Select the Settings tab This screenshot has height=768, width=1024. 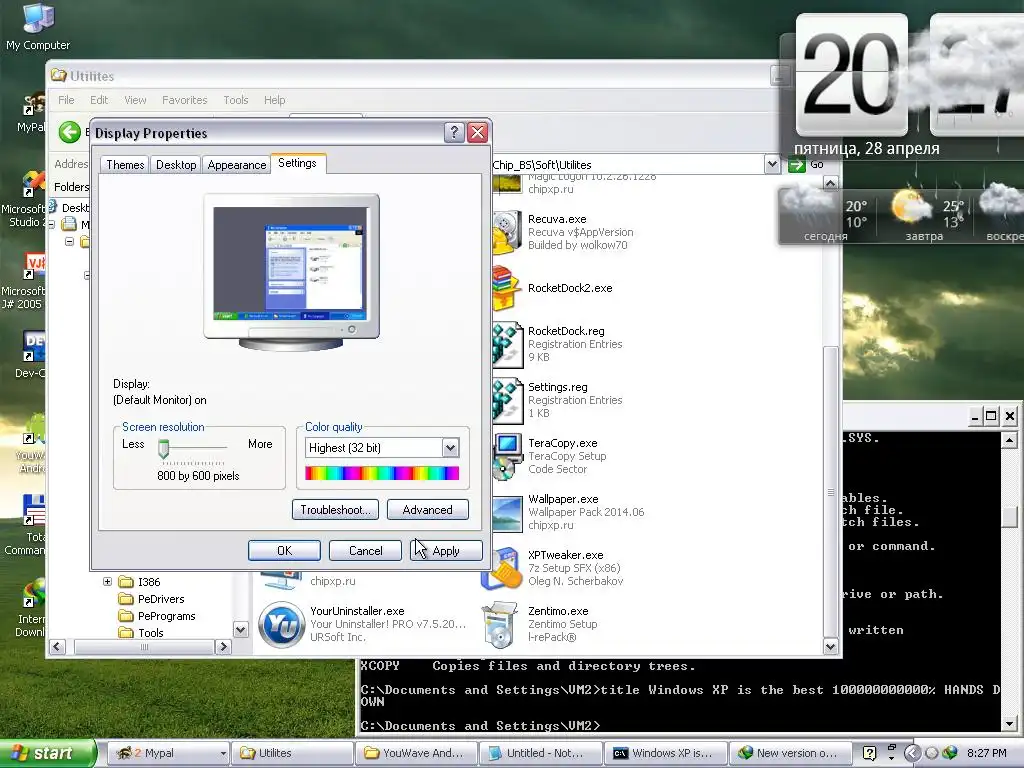(297, 163)
